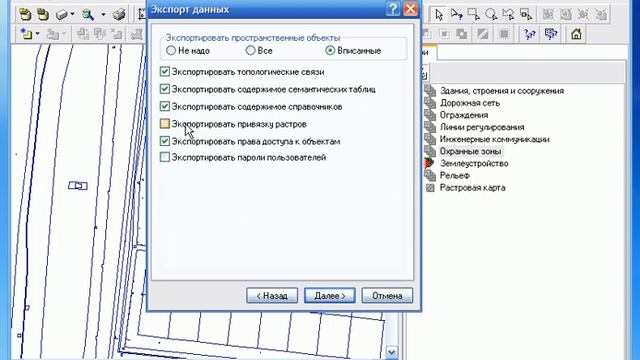Click the table with question marks query icon
The image size is (640, 360).
coord(551,34)
